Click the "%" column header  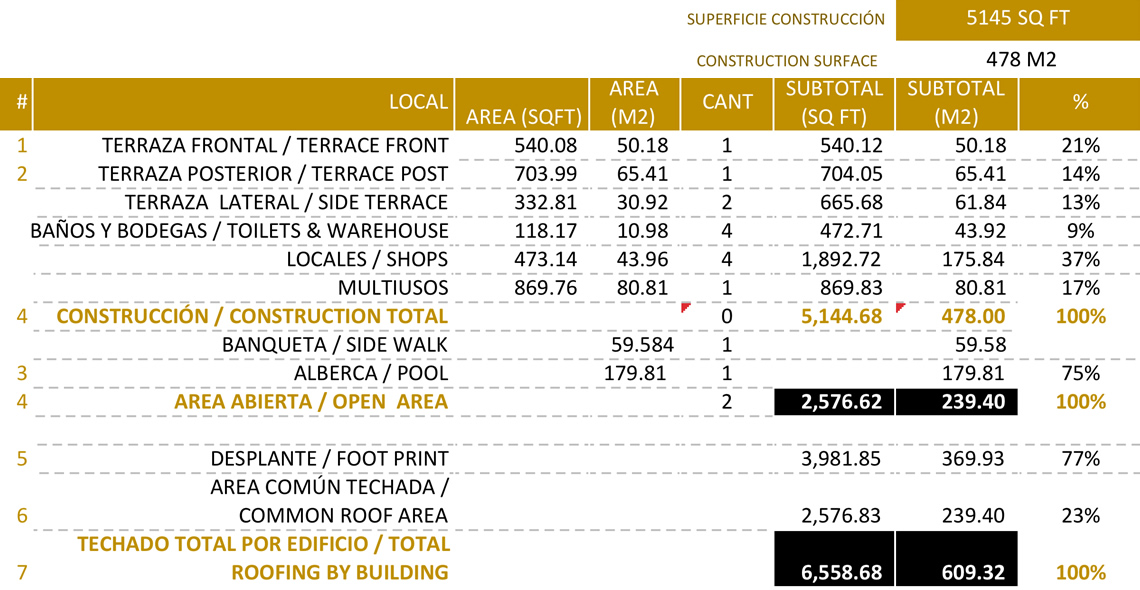click(1080, 102)
